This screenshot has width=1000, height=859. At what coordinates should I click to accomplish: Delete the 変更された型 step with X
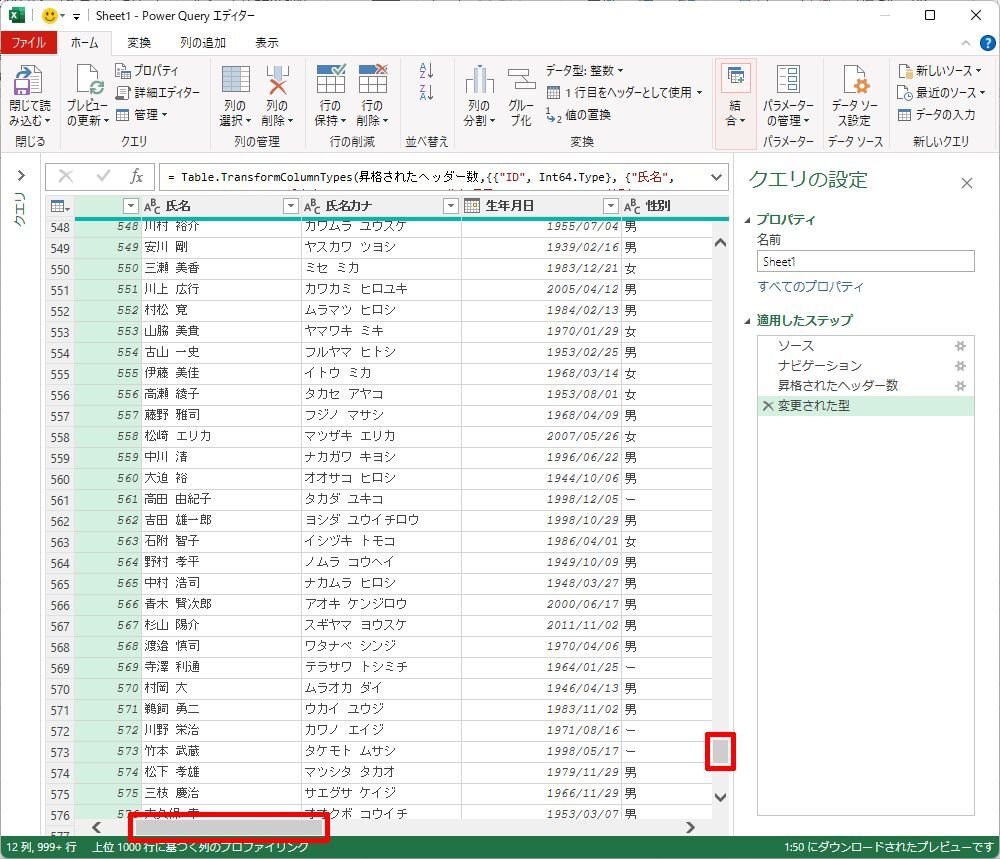pos(767,406)
